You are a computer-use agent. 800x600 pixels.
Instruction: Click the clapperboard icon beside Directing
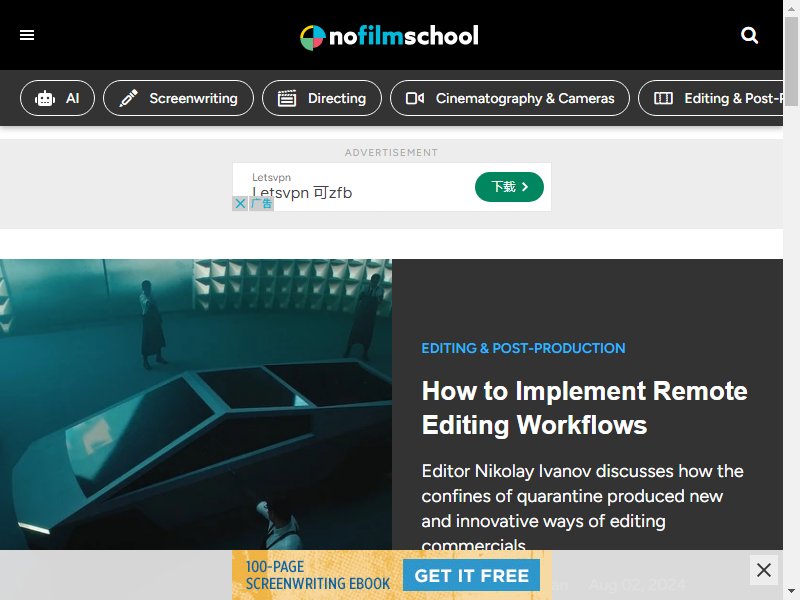pos(287,98)
